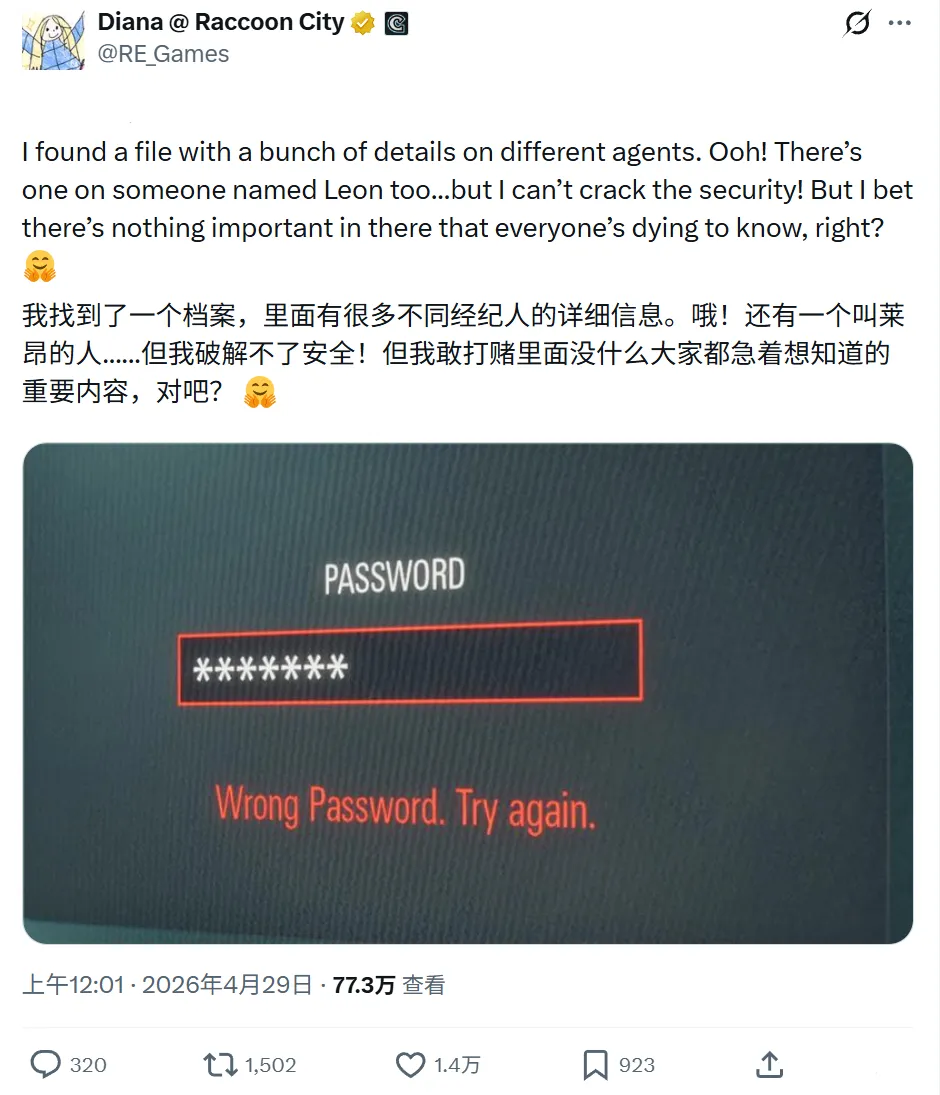Click the English tweet text paragraph
This screenshot has height=1095, width=940.
coord(467,209)
